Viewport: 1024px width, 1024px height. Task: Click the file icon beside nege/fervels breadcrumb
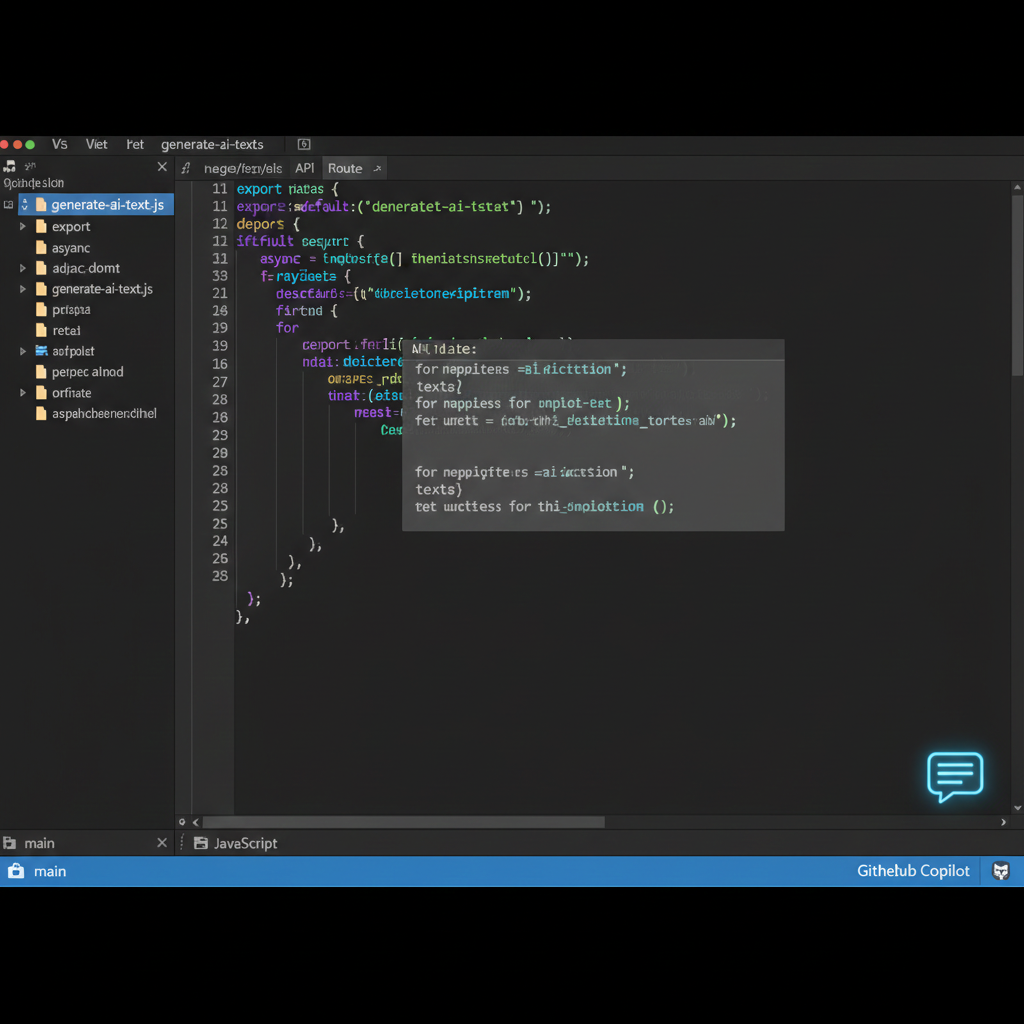[x=187, y=168]
